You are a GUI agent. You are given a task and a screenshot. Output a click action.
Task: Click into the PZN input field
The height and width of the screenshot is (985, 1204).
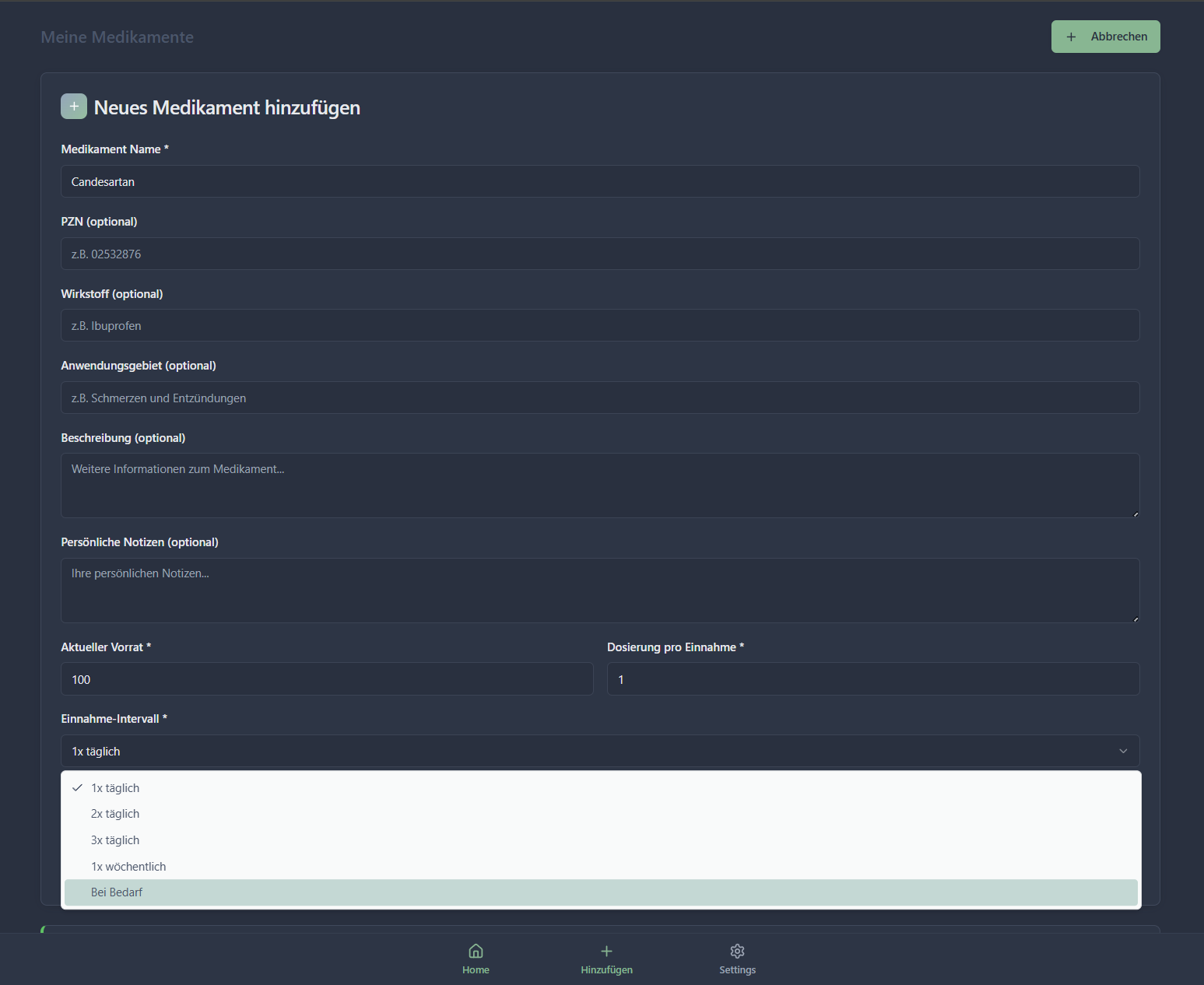point(600,254)
